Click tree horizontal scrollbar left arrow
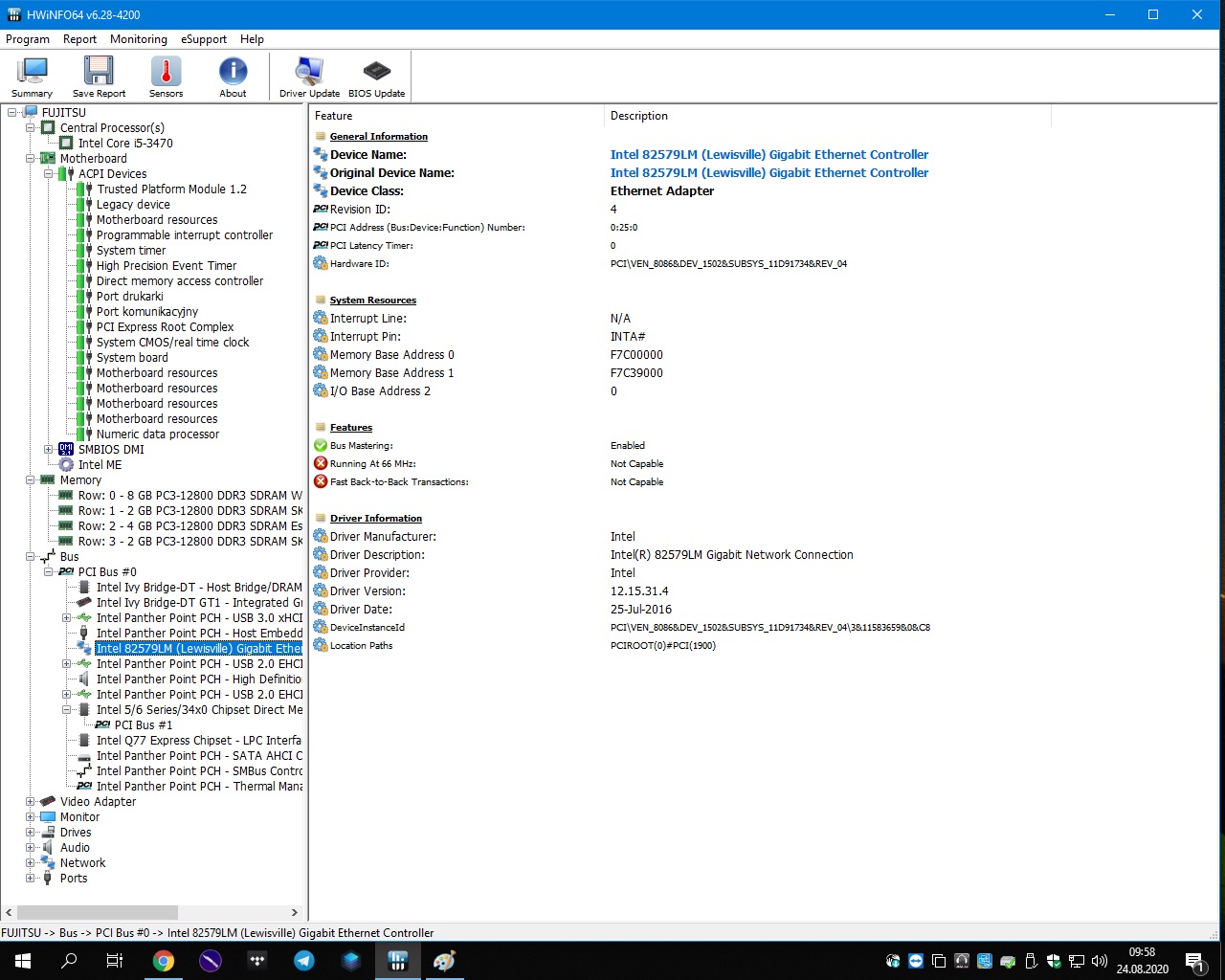This screenshot has height=980, width=1225. [9, 913]
